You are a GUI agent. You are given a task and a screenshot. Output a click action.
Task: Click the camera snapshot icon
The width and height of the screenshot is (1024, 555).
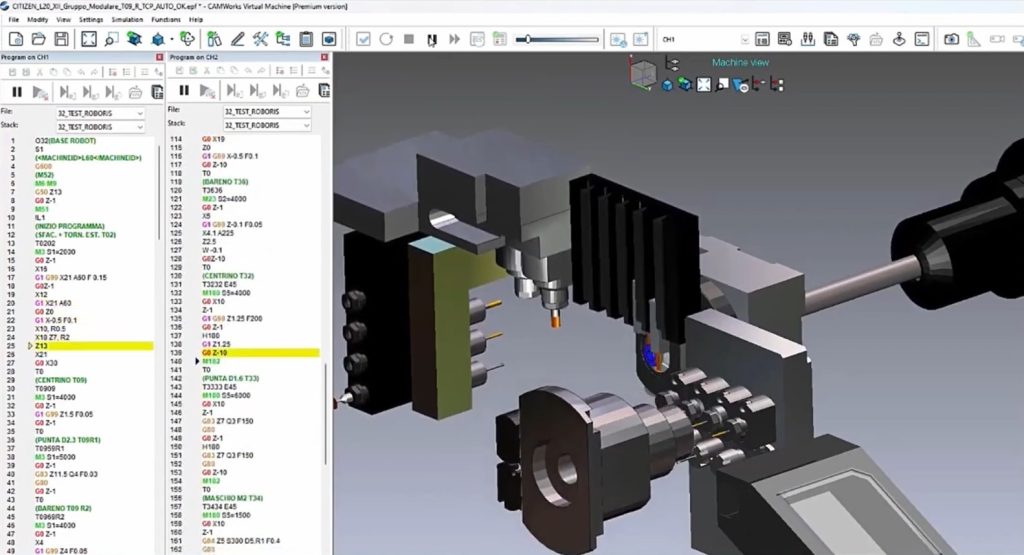coord(949,39)
